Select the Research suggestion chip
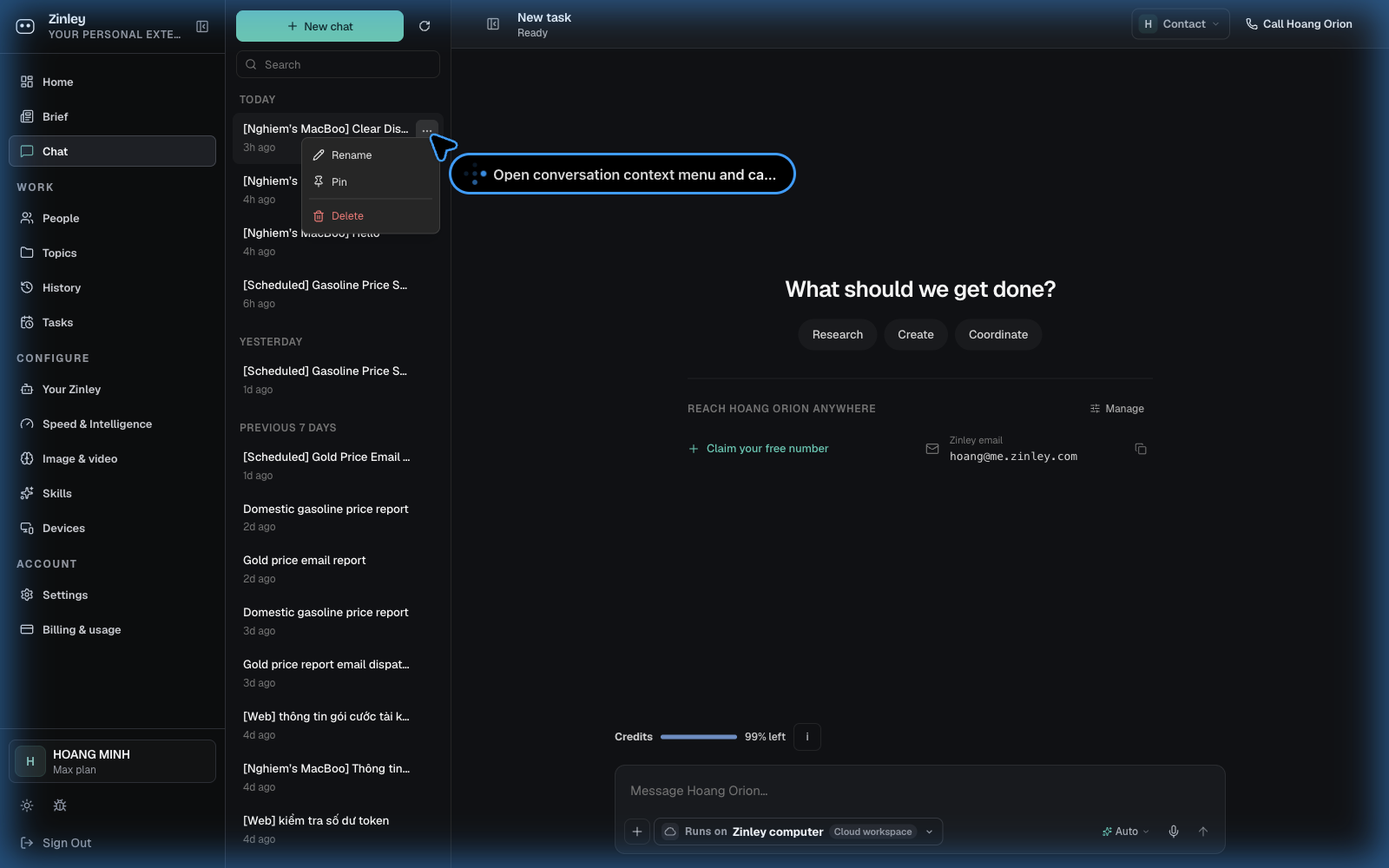This screenshot has width=1389, height=868. 838,334
